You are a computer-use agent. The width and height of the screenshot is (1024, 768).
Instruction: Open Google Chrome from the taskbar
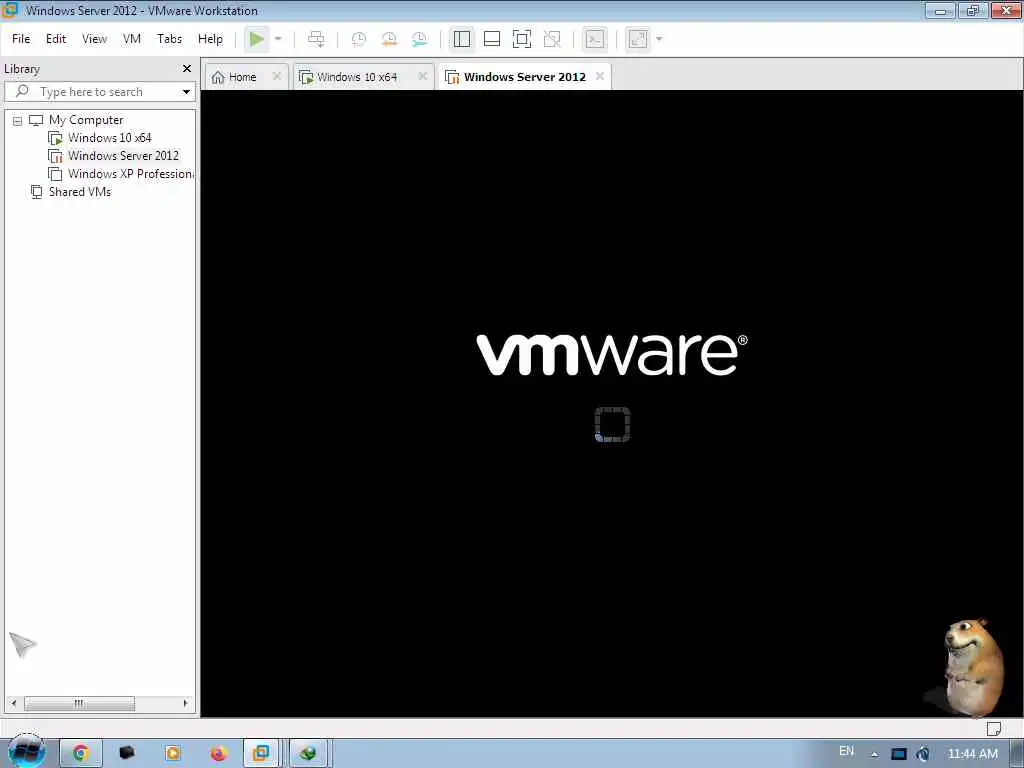[x=80, y=754]
